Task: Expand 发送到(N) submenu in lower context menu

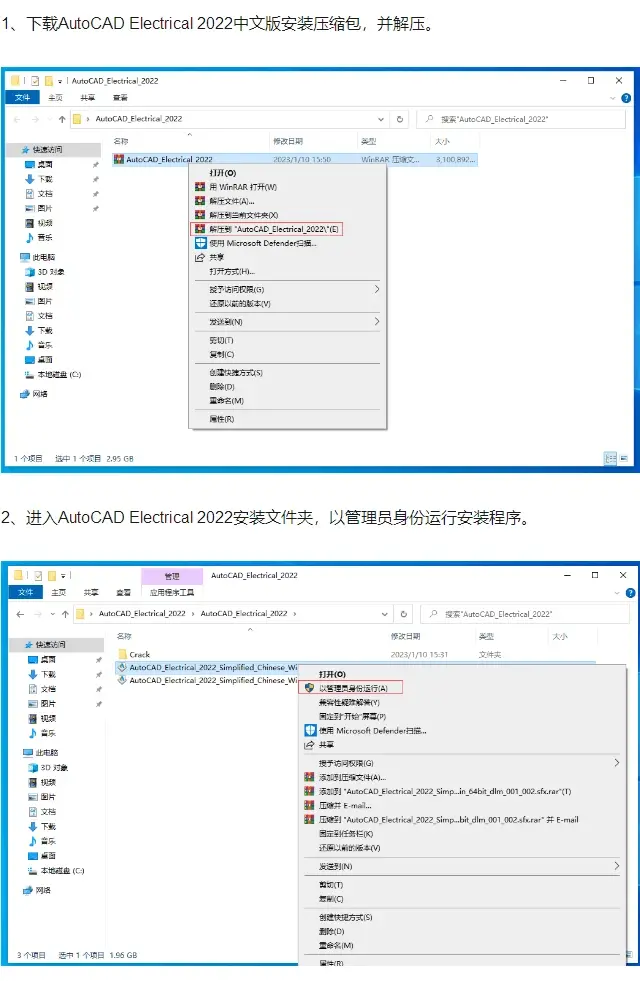Action: click(617, 866)
